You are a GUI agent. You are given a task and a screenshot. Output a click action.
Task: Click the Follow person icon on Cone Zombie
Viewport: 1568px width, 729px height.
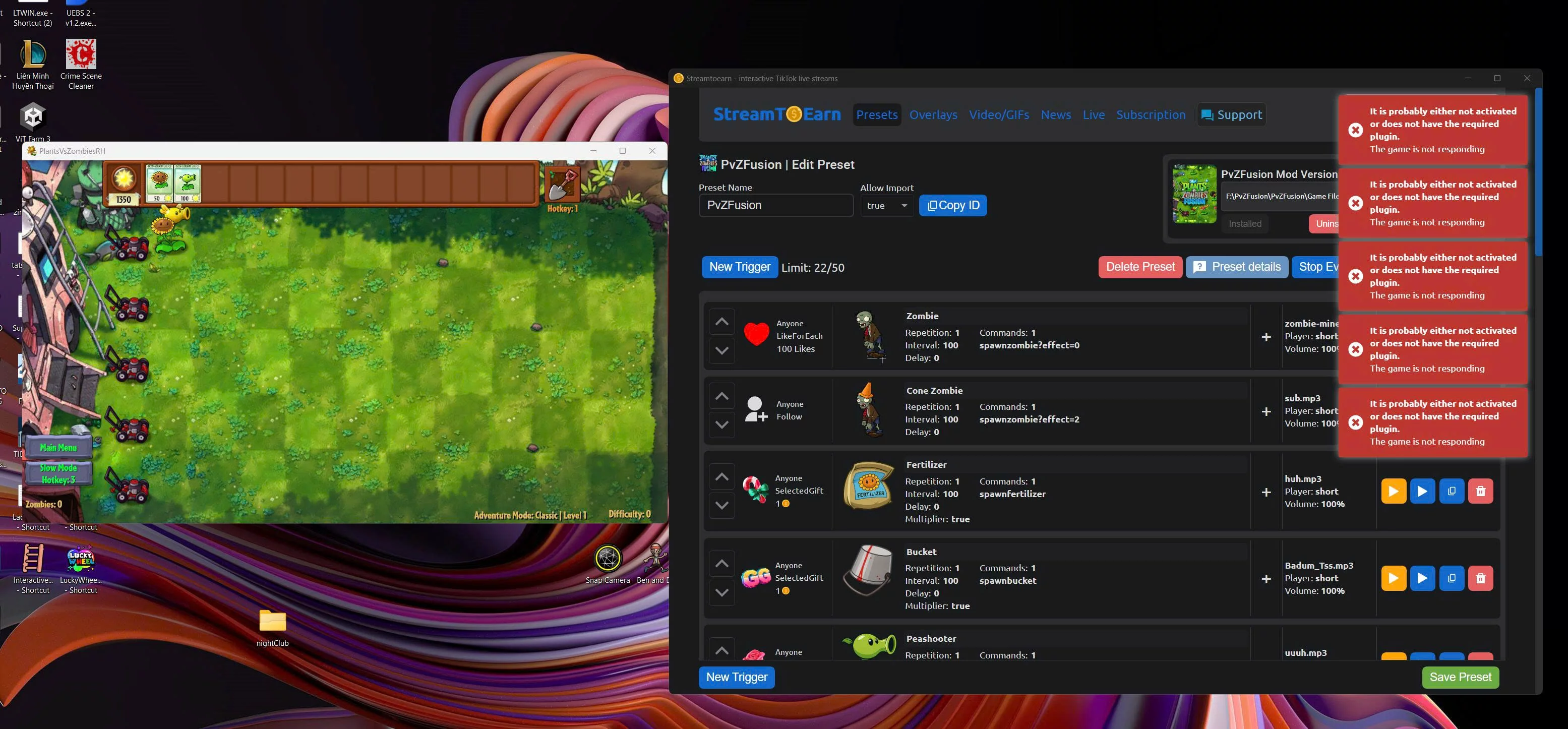click(755, 409)
